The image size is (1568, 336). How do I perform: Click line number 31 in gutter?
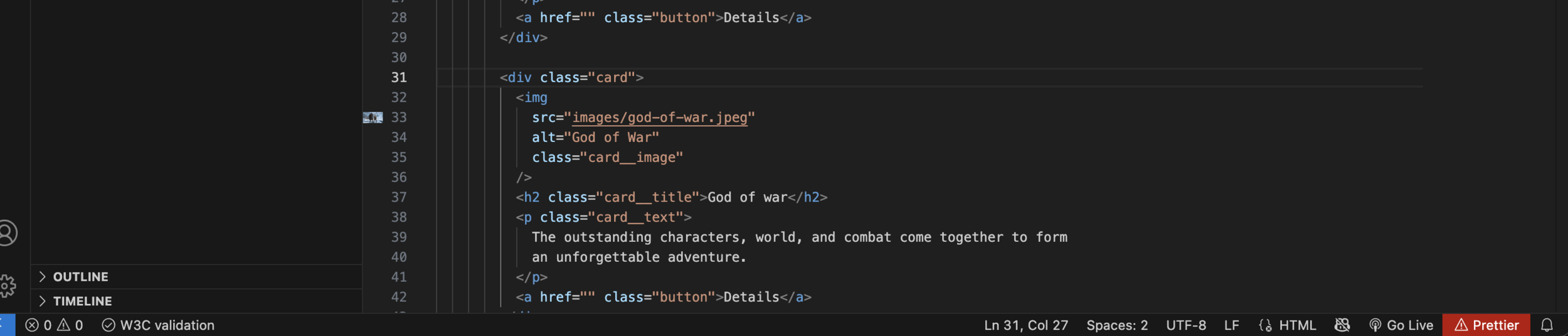point(399,77)
